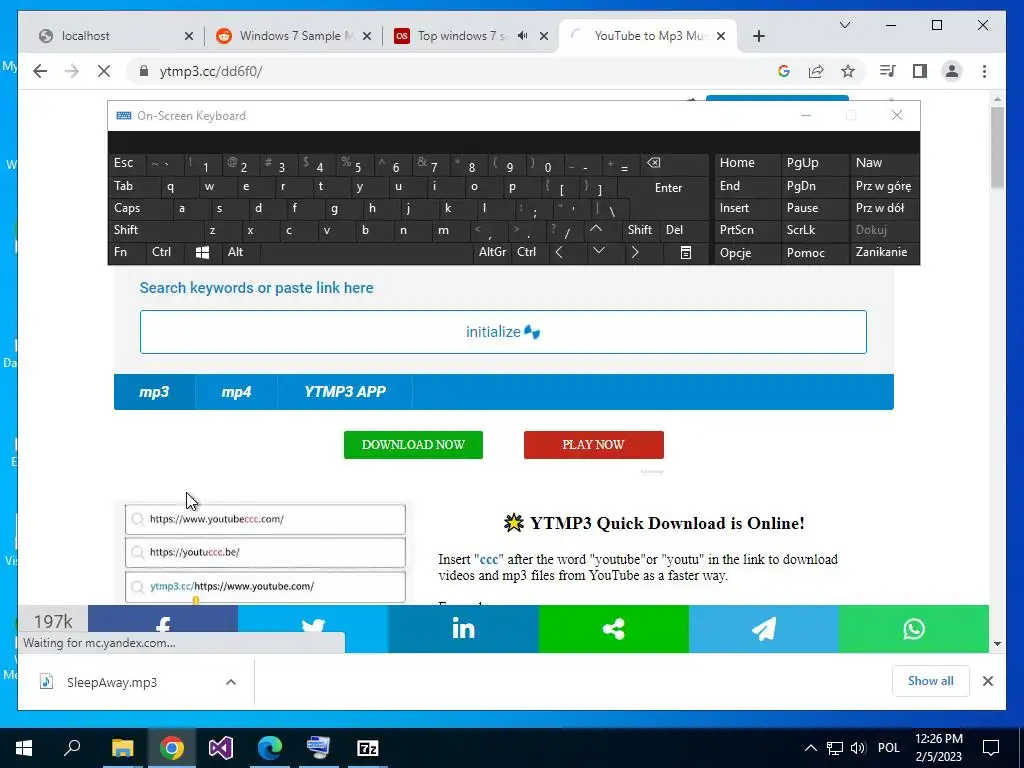1024x768 pixels.
Task: Click the up arrow key on keyboard
Action: tap(596, 230)
